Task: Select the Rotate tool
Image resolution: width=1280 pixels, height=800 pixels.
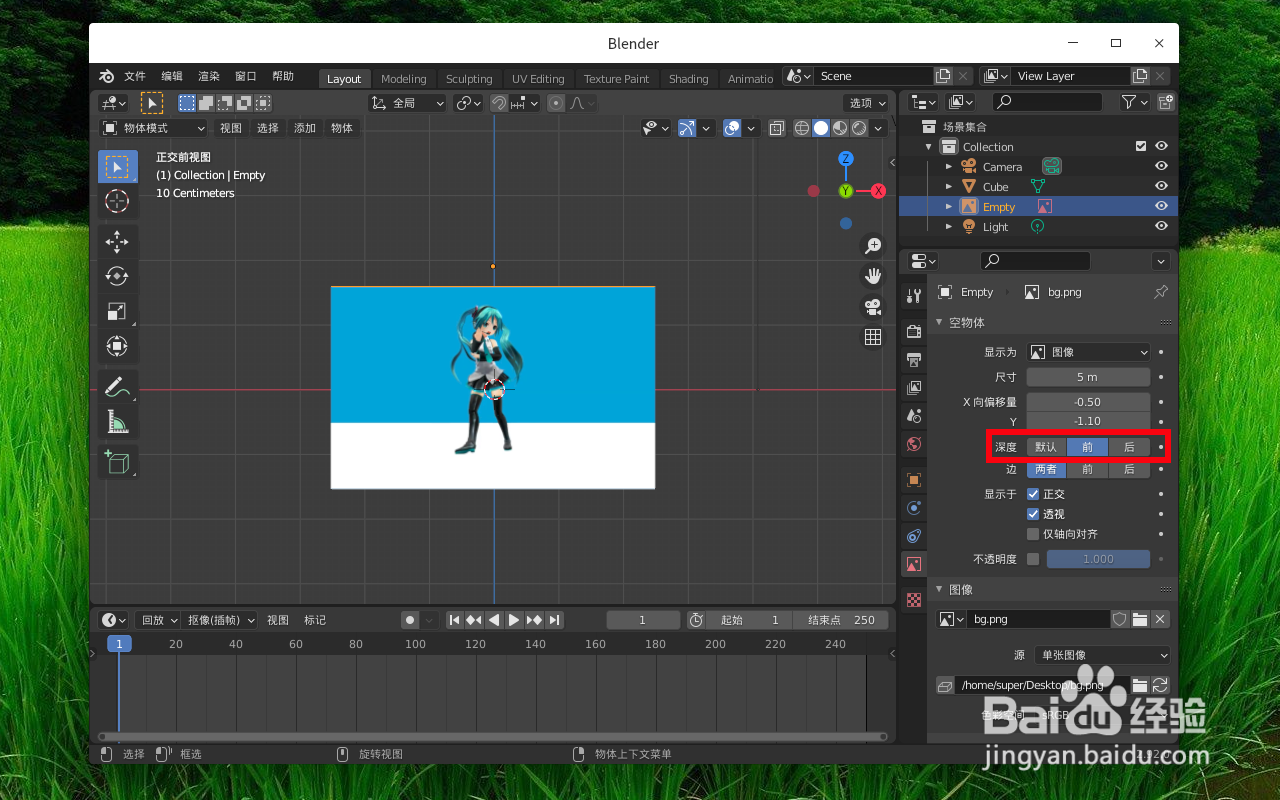Action: 117,276
